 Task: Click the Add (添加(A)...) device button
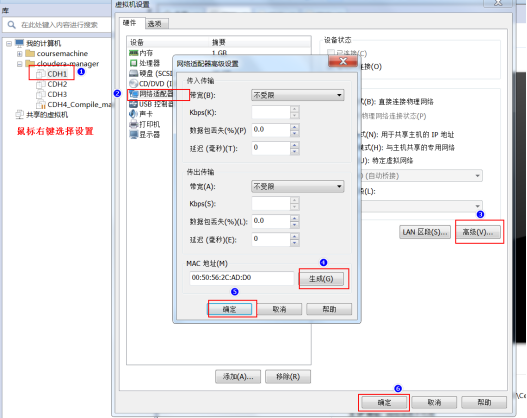coord(238,377)
